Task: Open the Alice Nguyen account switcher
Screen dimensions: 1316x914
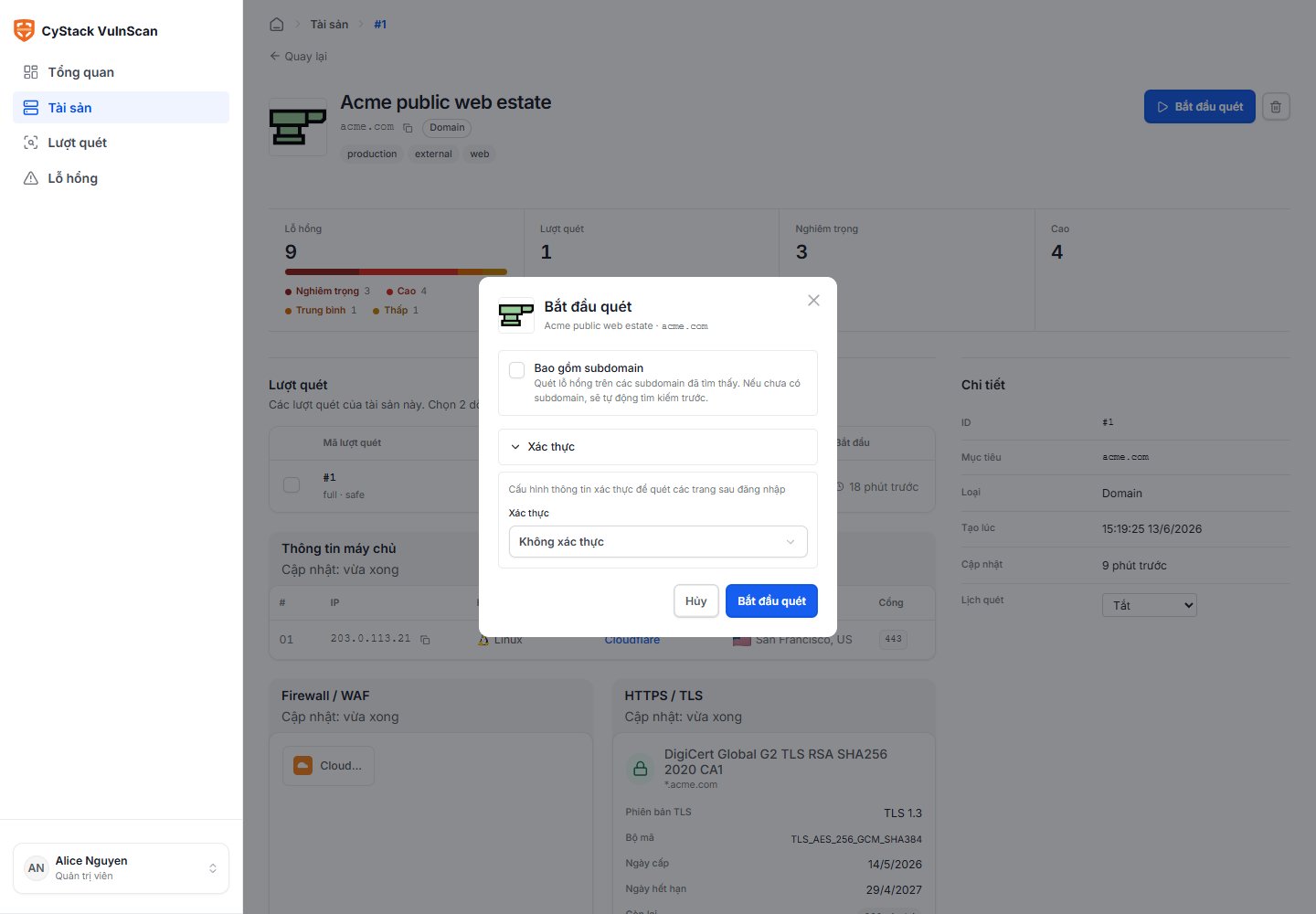Action: tap(121, 868)
